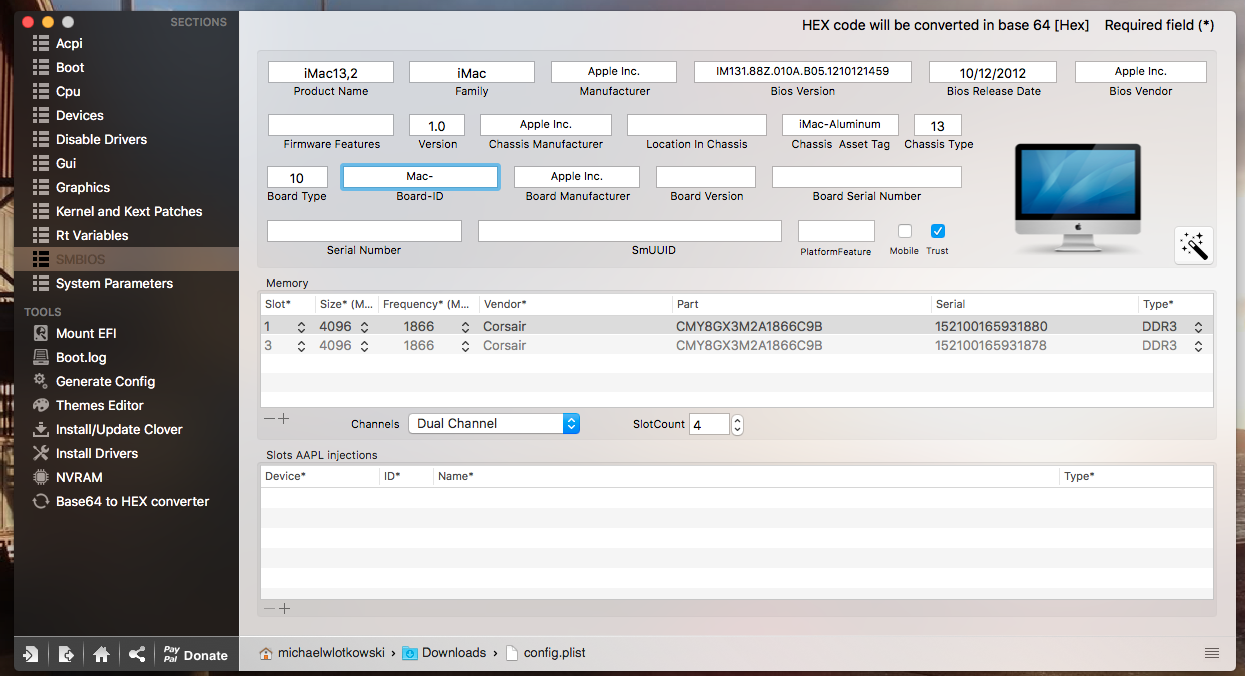Click the Board-ID input field
1245x676 pixels.
point(420,177)
